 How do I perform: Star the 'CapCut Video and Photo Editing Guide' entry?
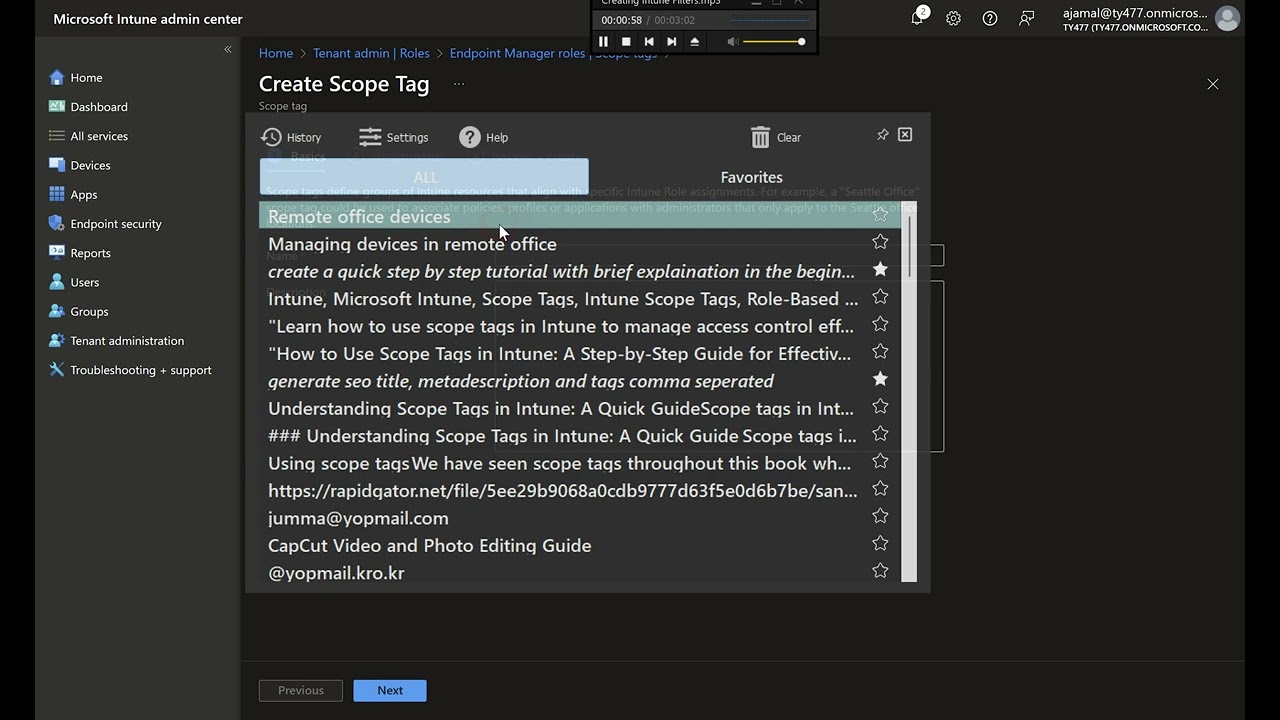click(880, 543)
